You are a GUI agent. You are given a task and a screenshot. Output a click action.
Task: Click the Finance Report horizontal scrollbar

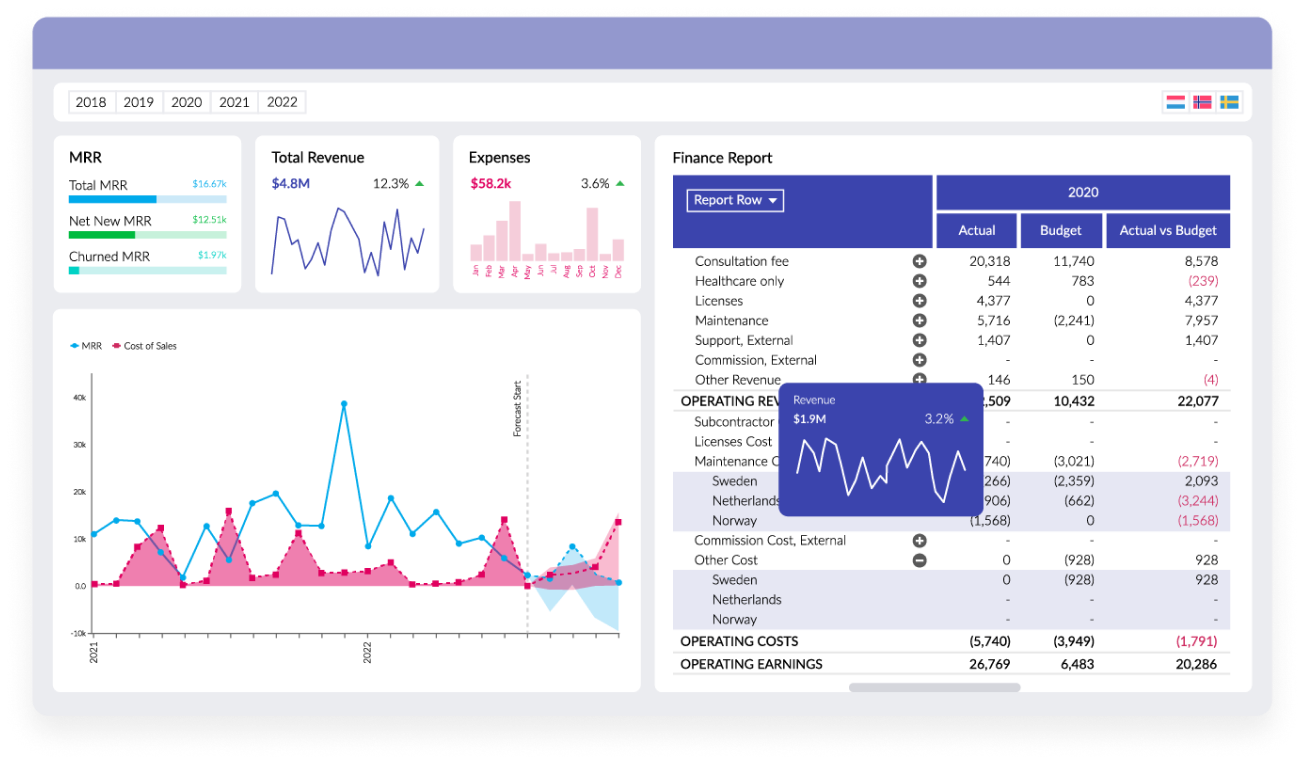[x=935, y=687]
